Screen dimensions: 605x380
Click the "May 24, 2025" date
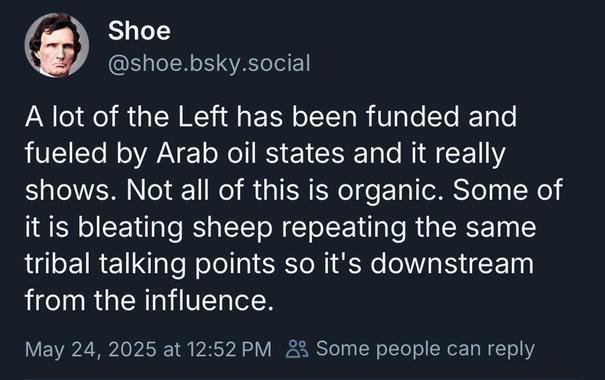(x=91, y=349)
